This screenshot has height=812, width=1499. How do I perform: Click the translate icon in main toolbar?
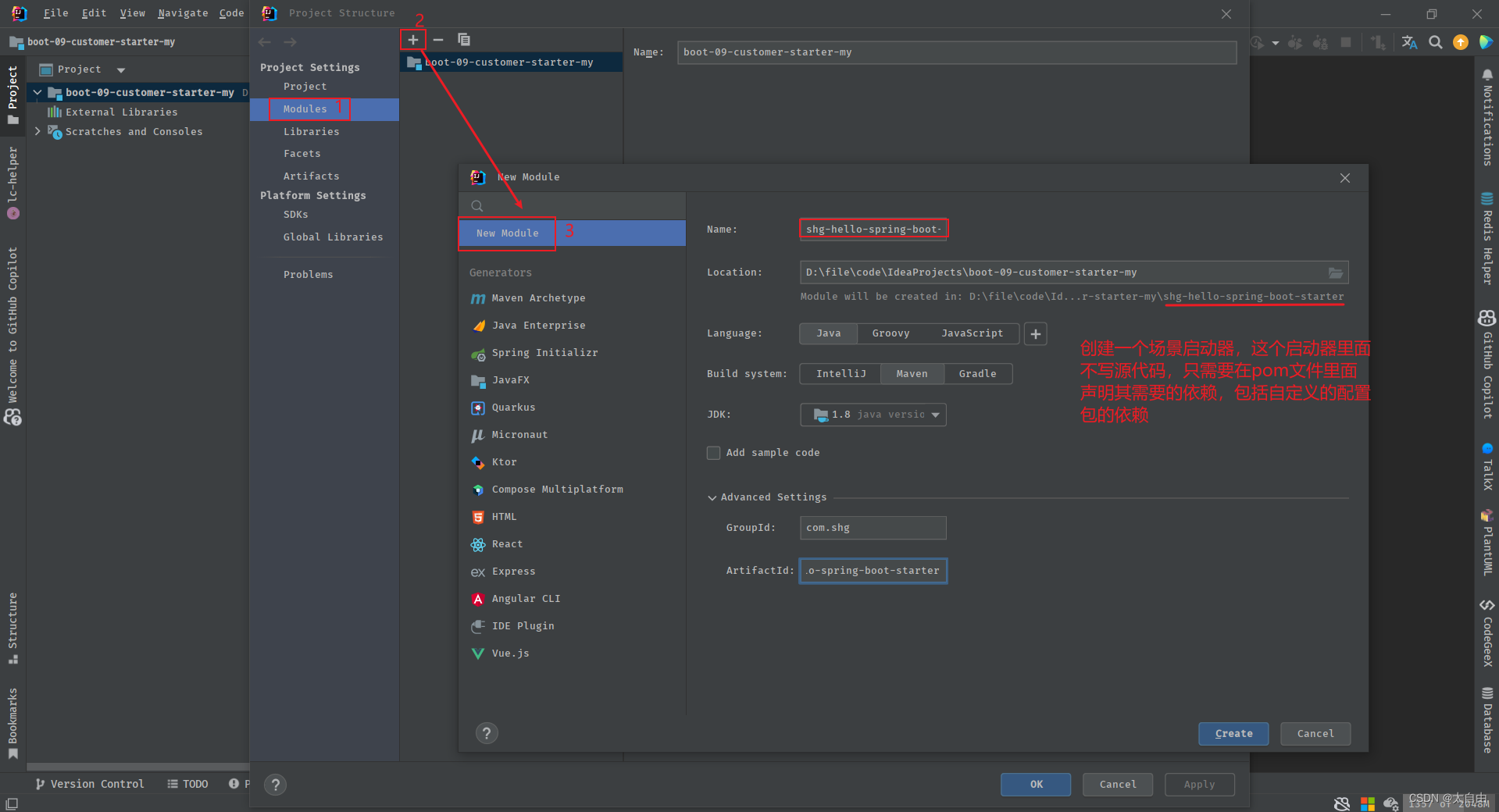click(x=1409, y=42)
